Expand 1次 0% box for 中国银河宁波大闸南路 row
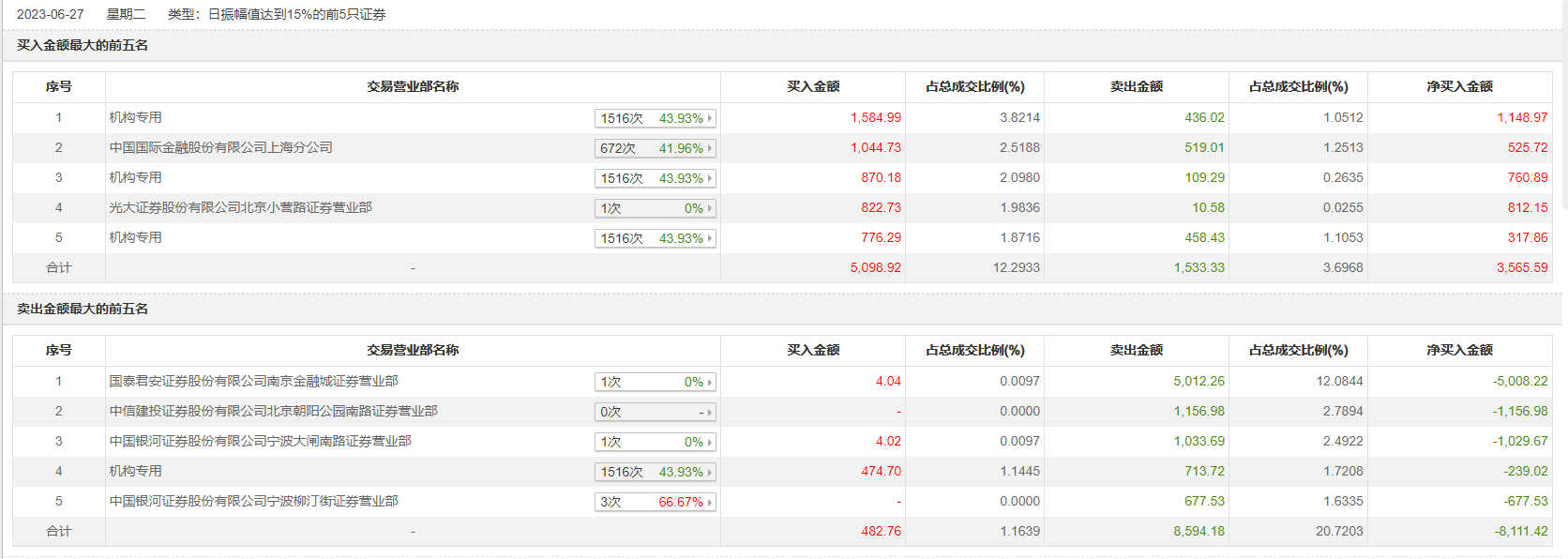 (x=655, y=443)
